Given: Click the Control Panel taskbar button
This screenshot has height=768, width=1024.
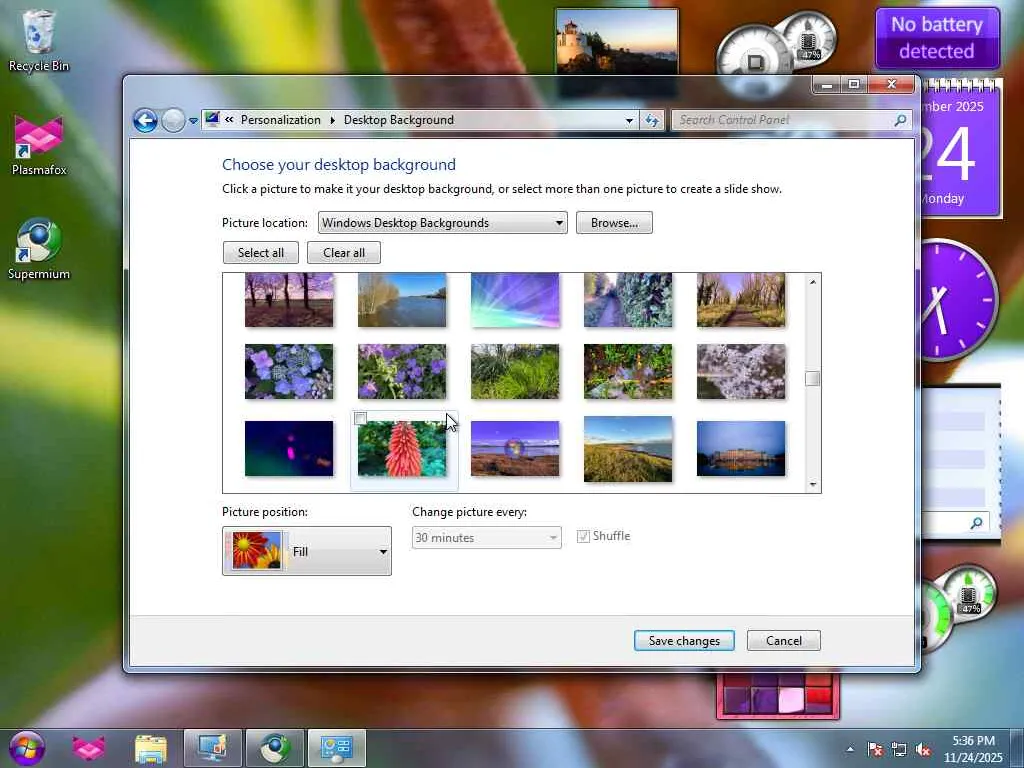Looking at the screenshot, I should point(337,748).
